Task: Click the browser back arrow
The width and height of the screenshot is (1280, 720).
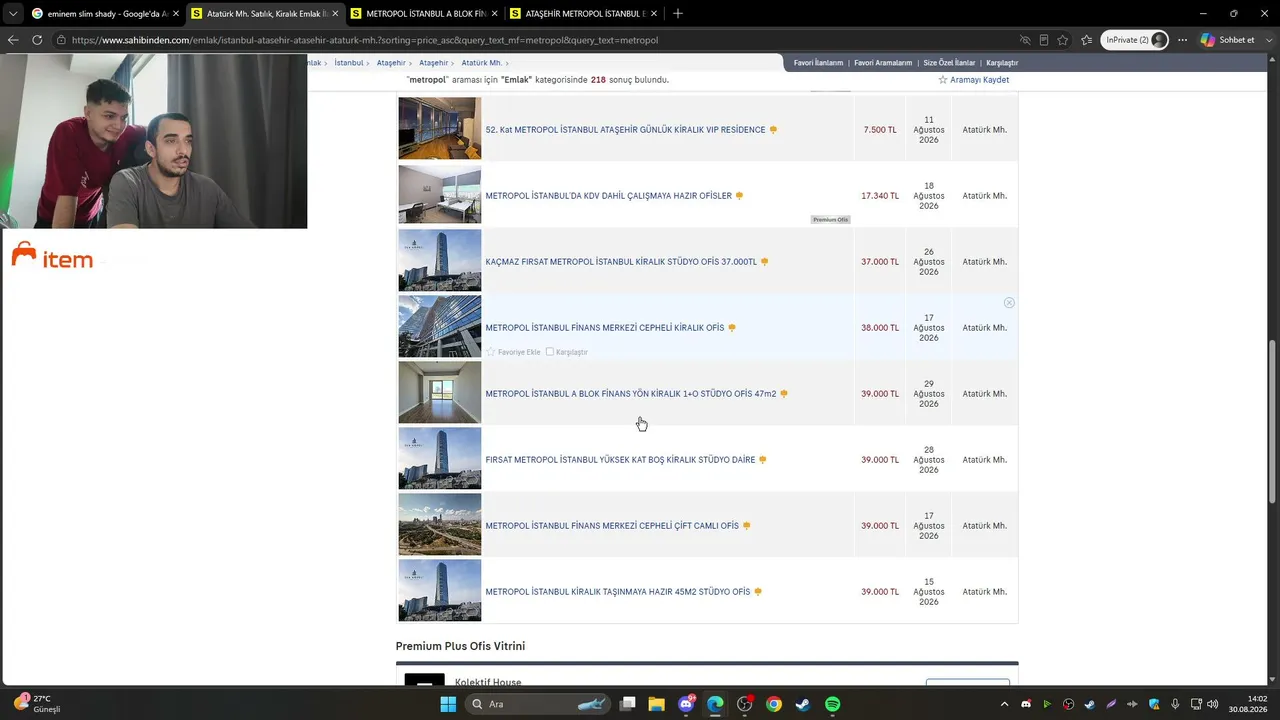Action: pyautogui.click(x=13, y=40)
